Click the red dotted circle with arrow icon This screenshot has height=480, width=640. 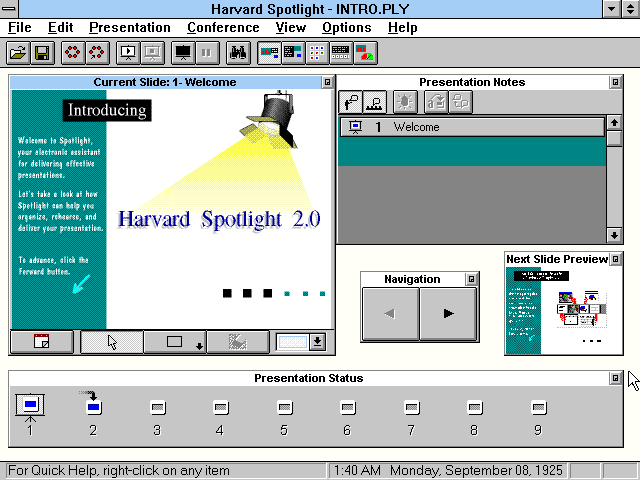97,53
